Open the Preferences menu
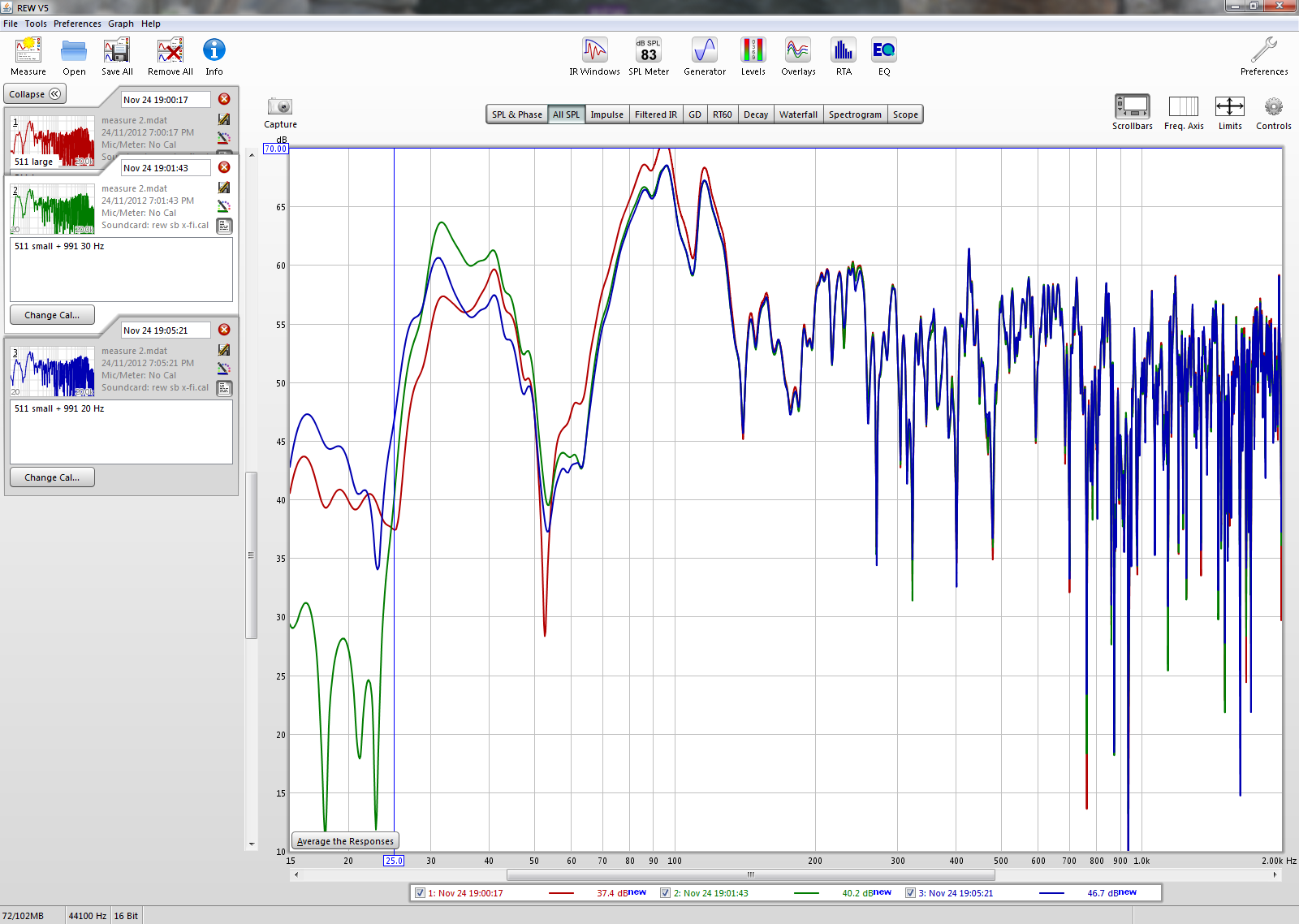The width and height of the screenshot is (1299, 924). click(x=77, y=24)
